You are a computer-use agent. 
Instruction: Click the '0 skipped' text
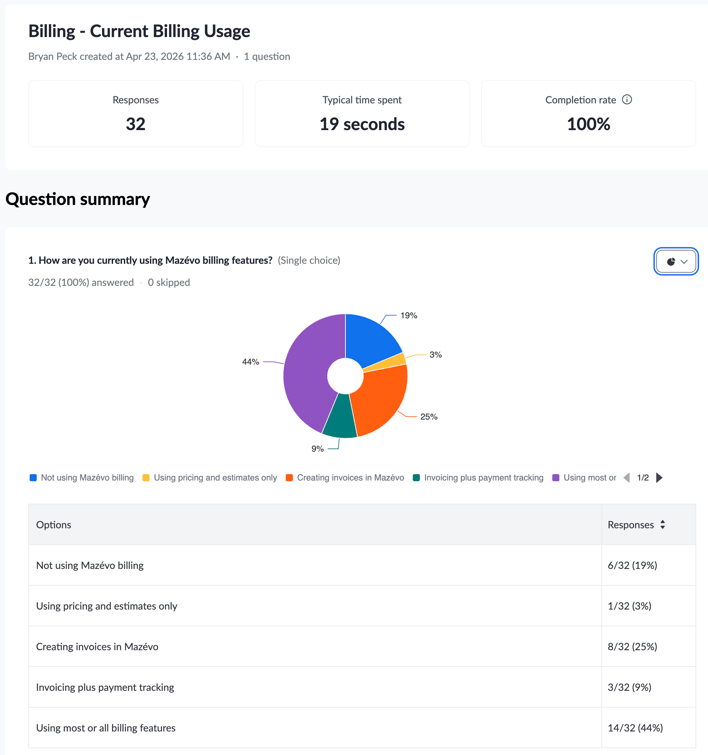(x=169, y=282)
